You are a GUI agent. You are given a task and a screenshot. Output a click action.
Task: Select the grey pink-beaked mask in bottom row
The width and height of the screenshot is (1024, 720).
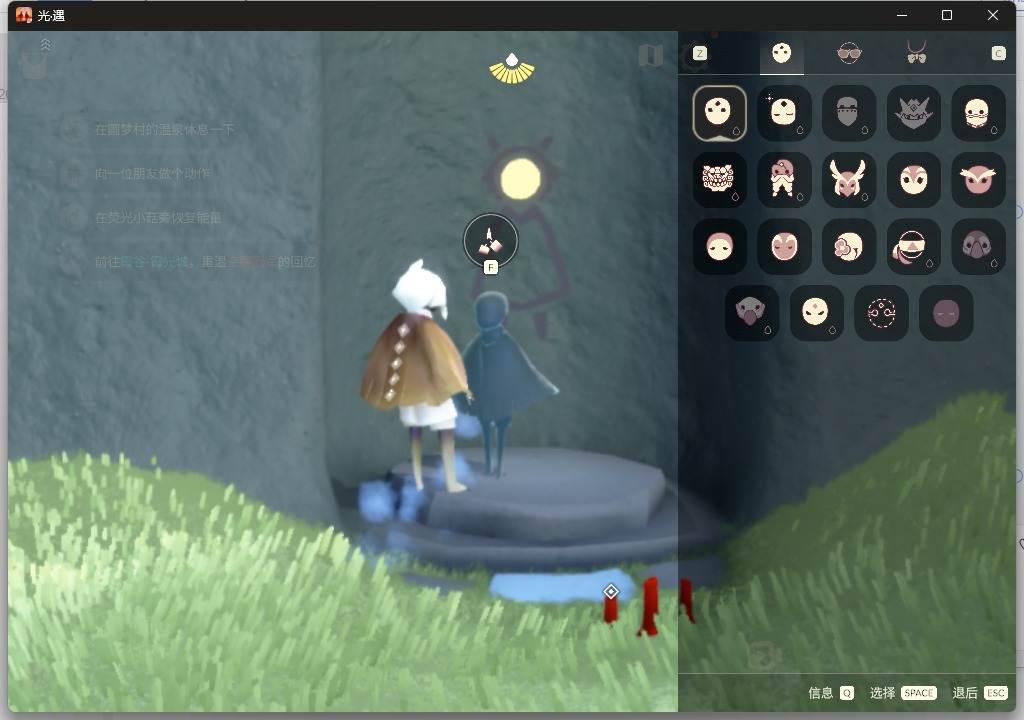click(752, 313)
